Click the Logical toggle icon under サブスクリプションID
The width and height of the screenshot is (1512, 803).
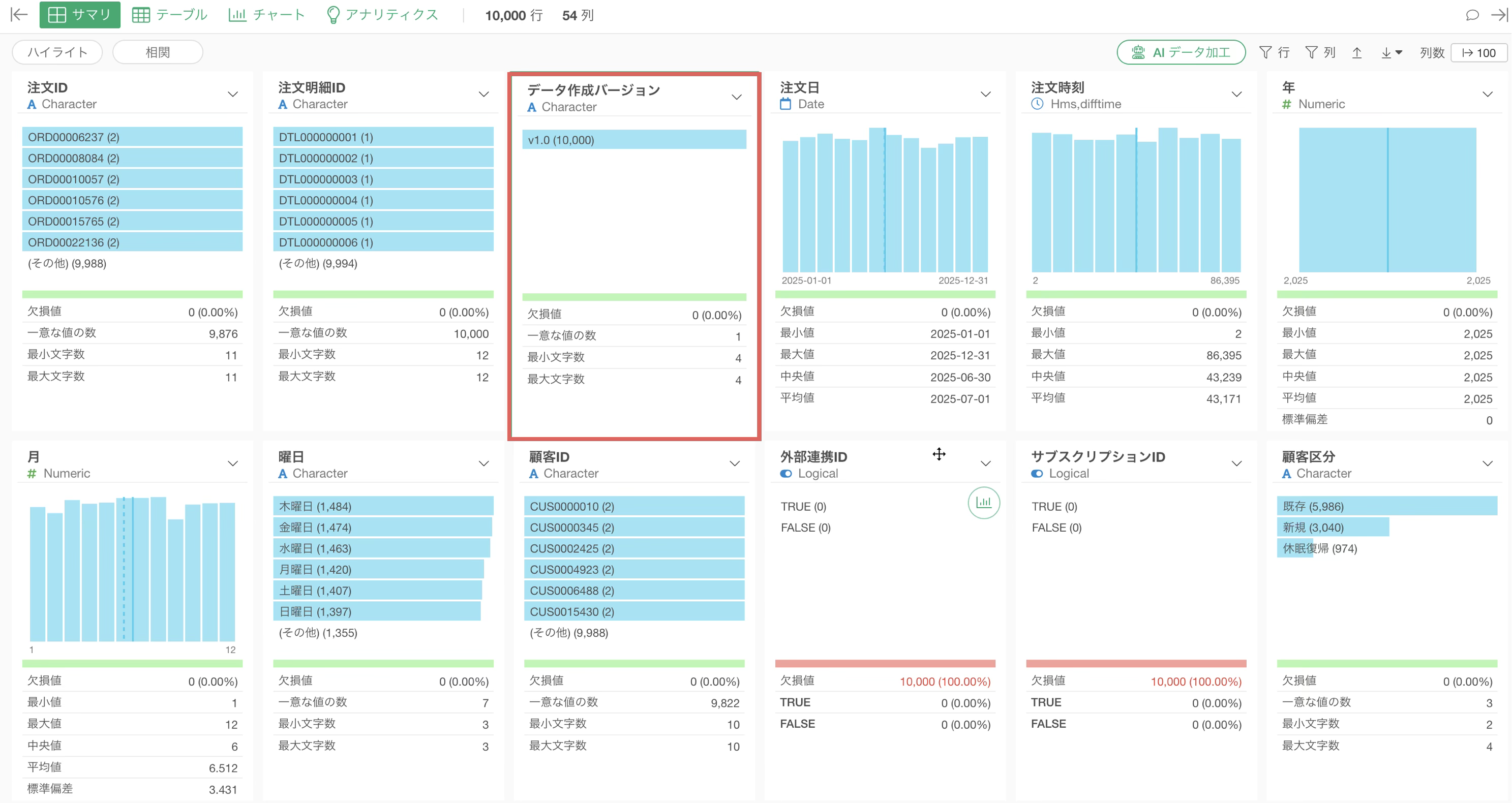(1037, 473)
